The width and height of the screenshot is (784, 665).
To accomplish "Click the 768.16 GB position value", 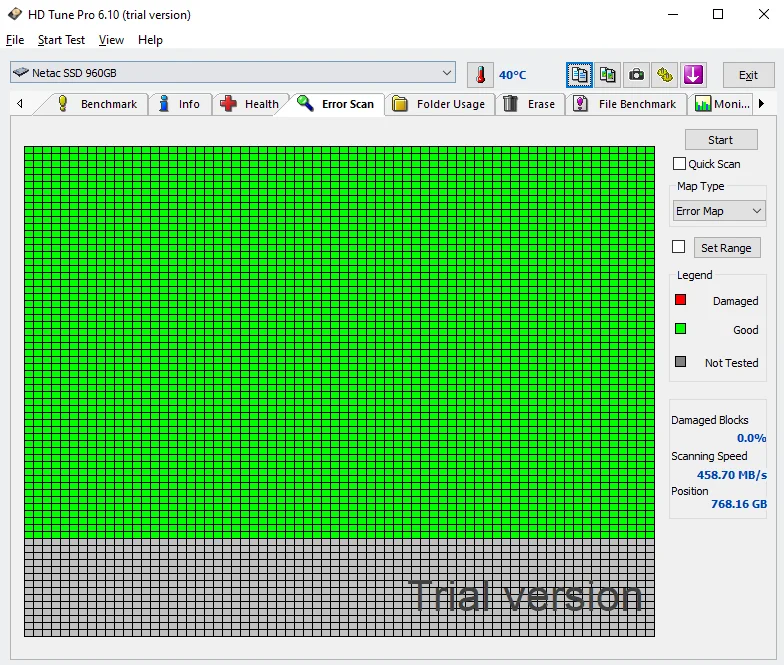I will (x=738, y=504).
